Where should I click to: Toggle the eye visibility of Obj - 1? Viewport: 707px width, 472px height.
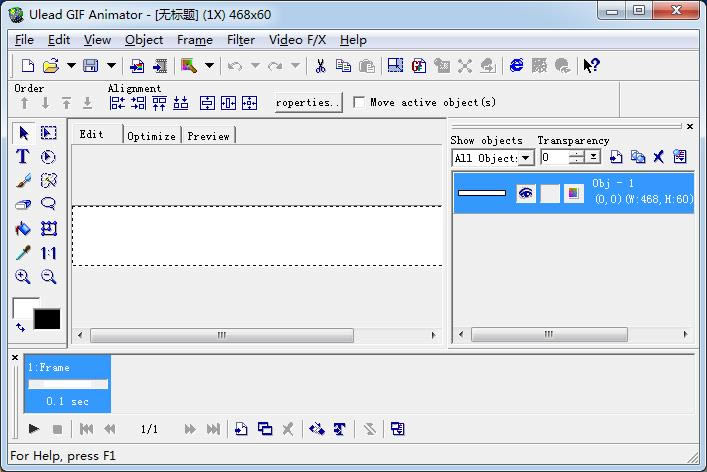tap(526, 193)
